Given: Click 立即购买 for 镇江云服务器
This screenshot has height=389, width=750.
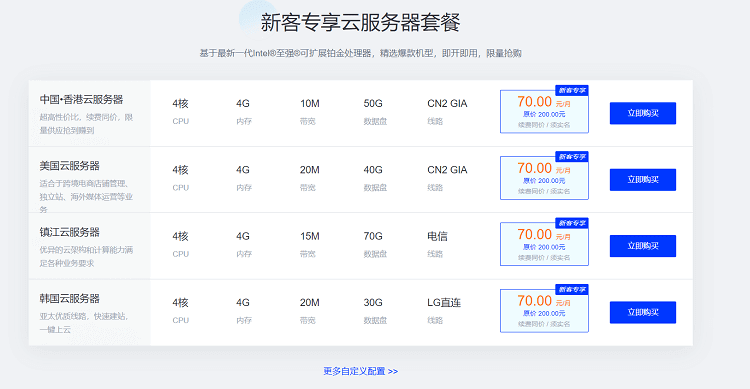Looking at the screenshot, I should point(642,246).
